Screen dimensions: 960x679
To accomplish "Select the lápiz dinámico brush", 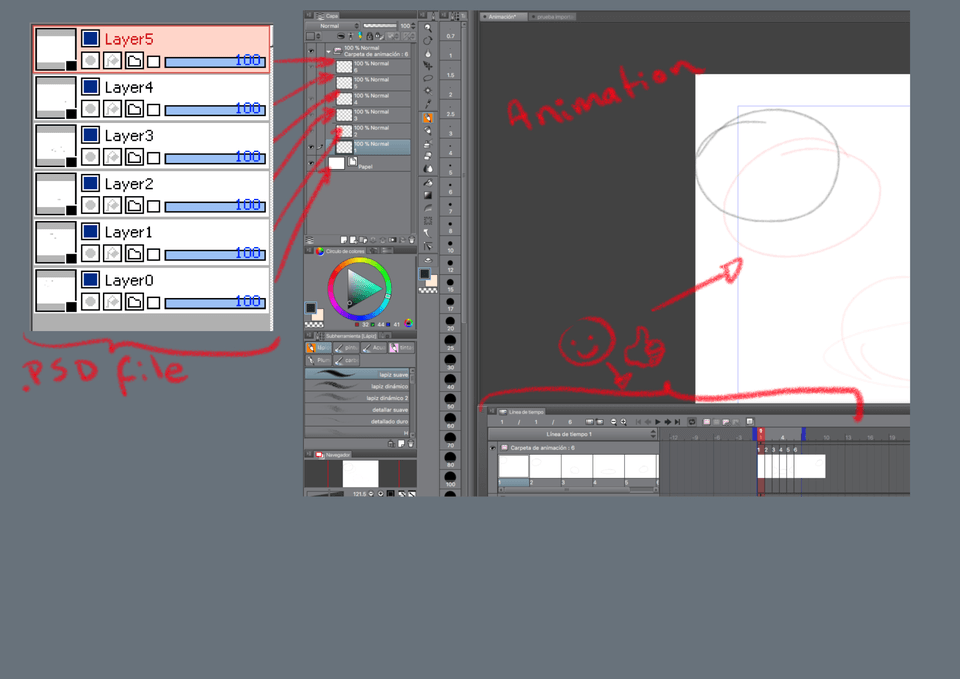I will (389, 385).
